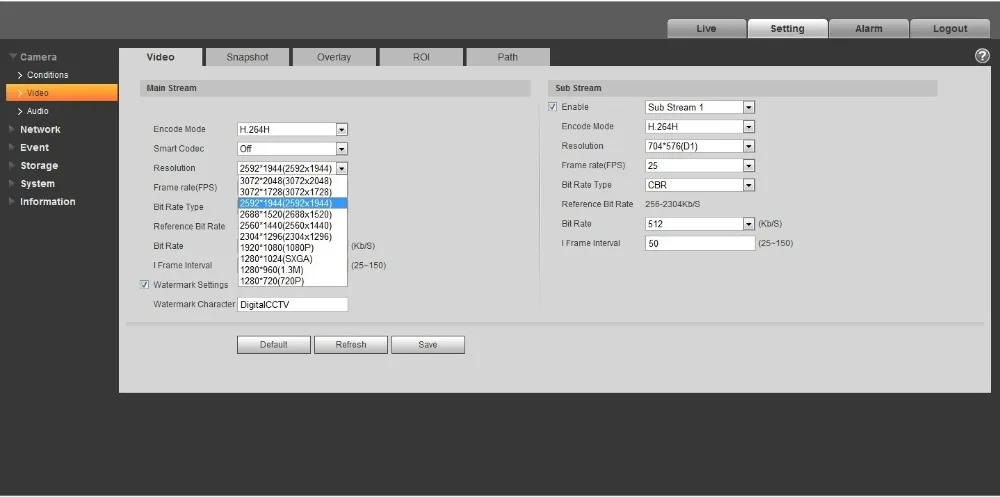This screenshot has height=497, width=1000.
Task: Expand the System menu section
Action: 37,184
